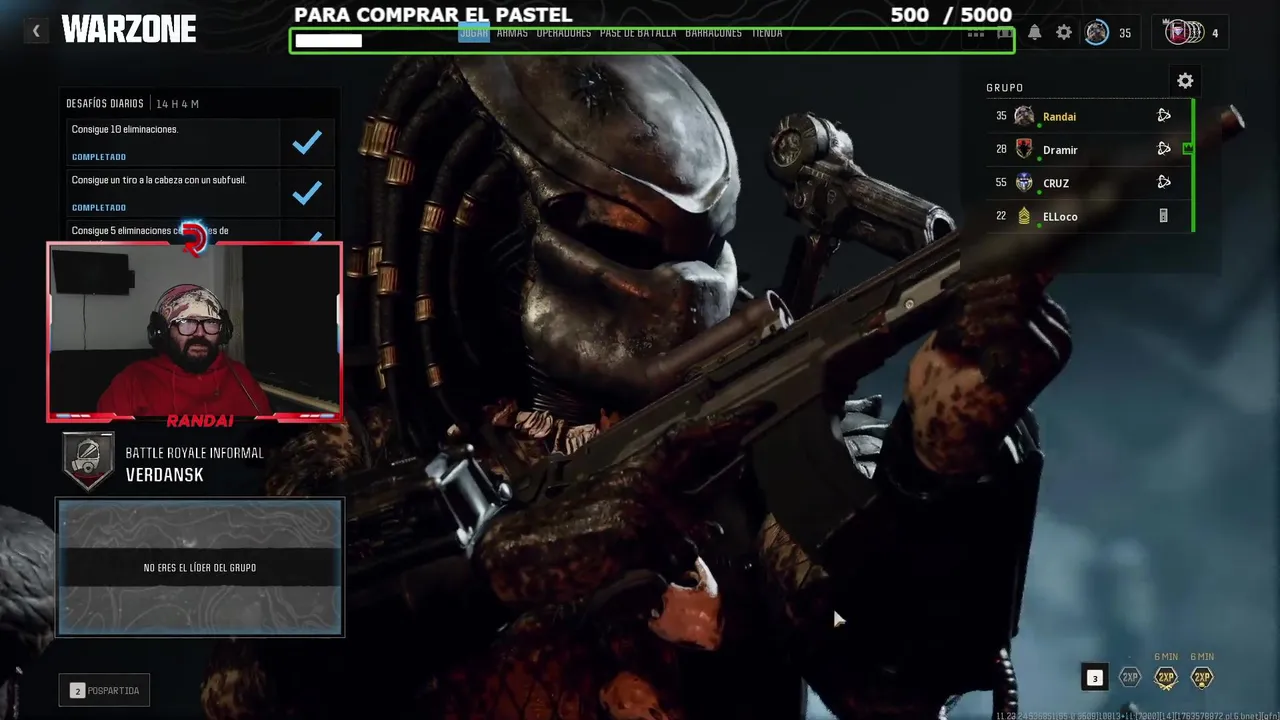Select ELLoco in the group list
Image resolution: width=1280 pixels, height=720 pixels.
click(x=1089, y=216)
